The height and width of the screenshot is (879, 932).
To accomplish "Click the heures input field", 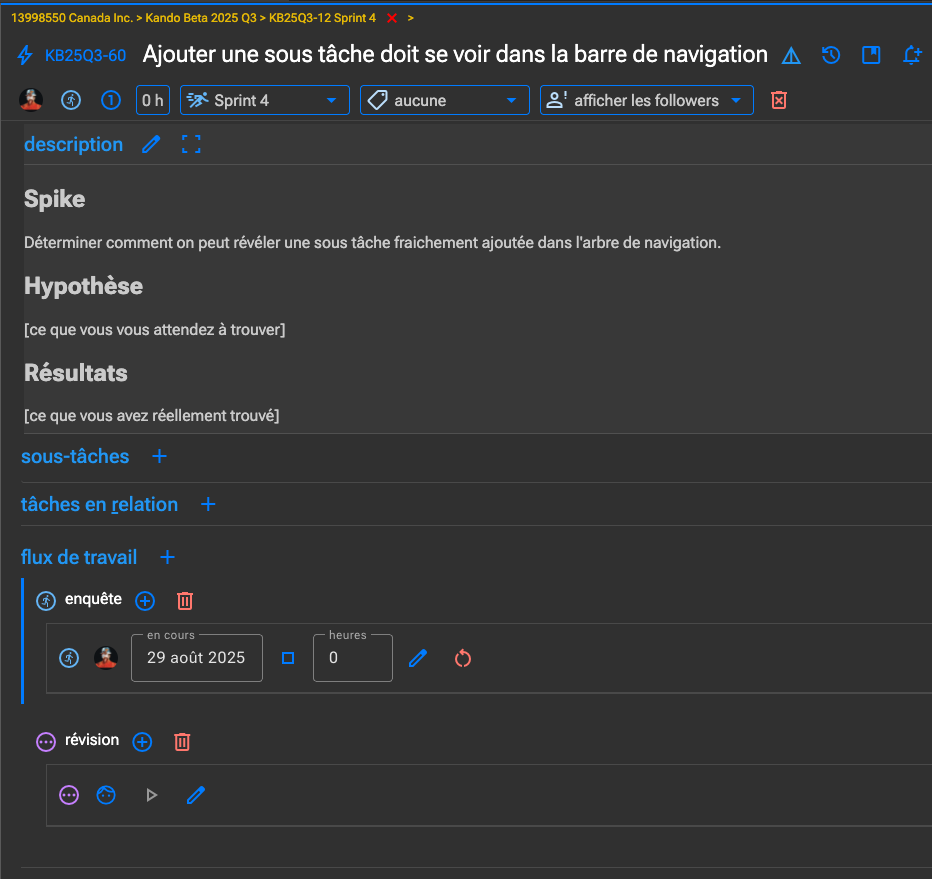I will 352,658.
